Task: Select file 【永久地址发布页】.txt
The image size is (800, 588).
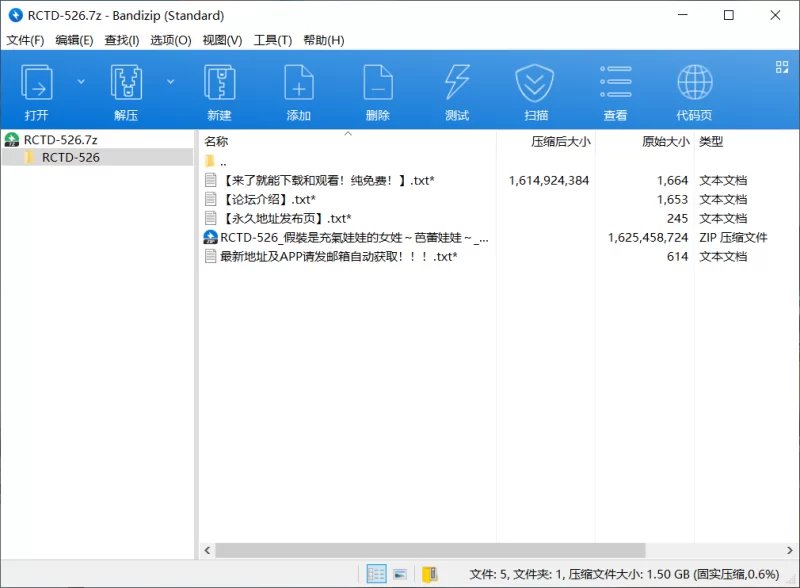Action: pos(286,218)
